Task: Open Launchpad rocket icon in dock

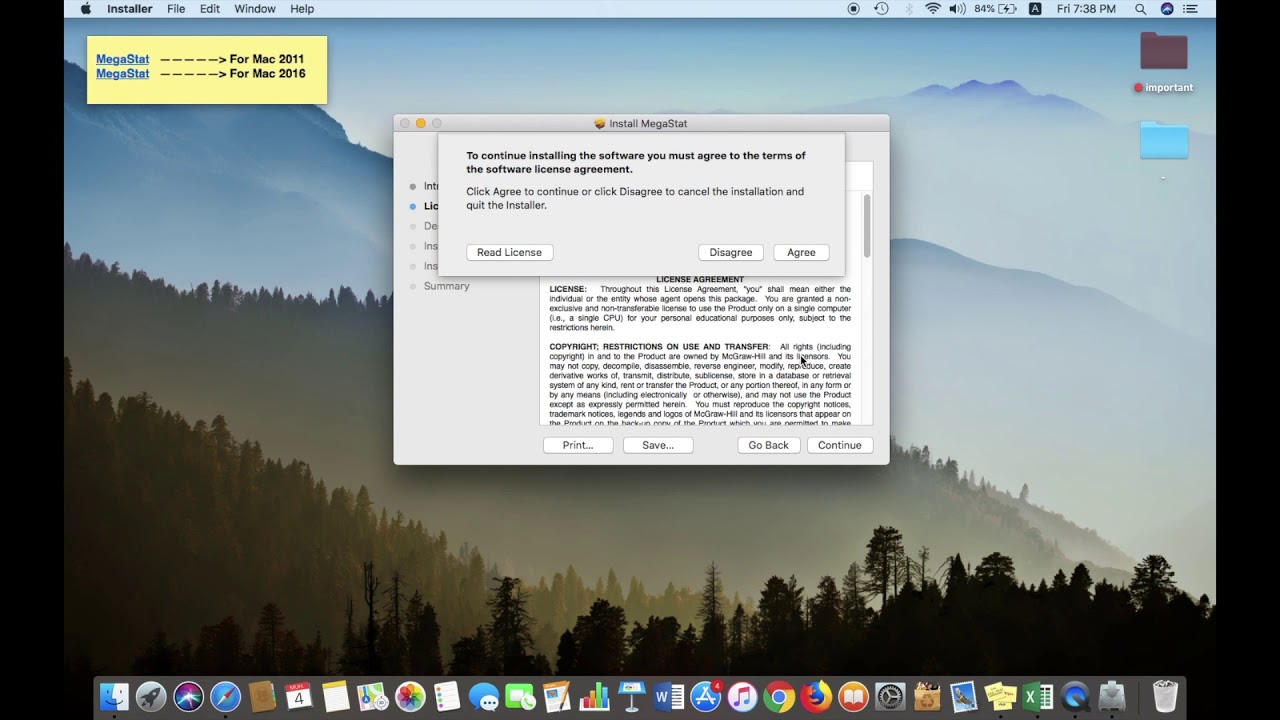Action: click(151, 696)
